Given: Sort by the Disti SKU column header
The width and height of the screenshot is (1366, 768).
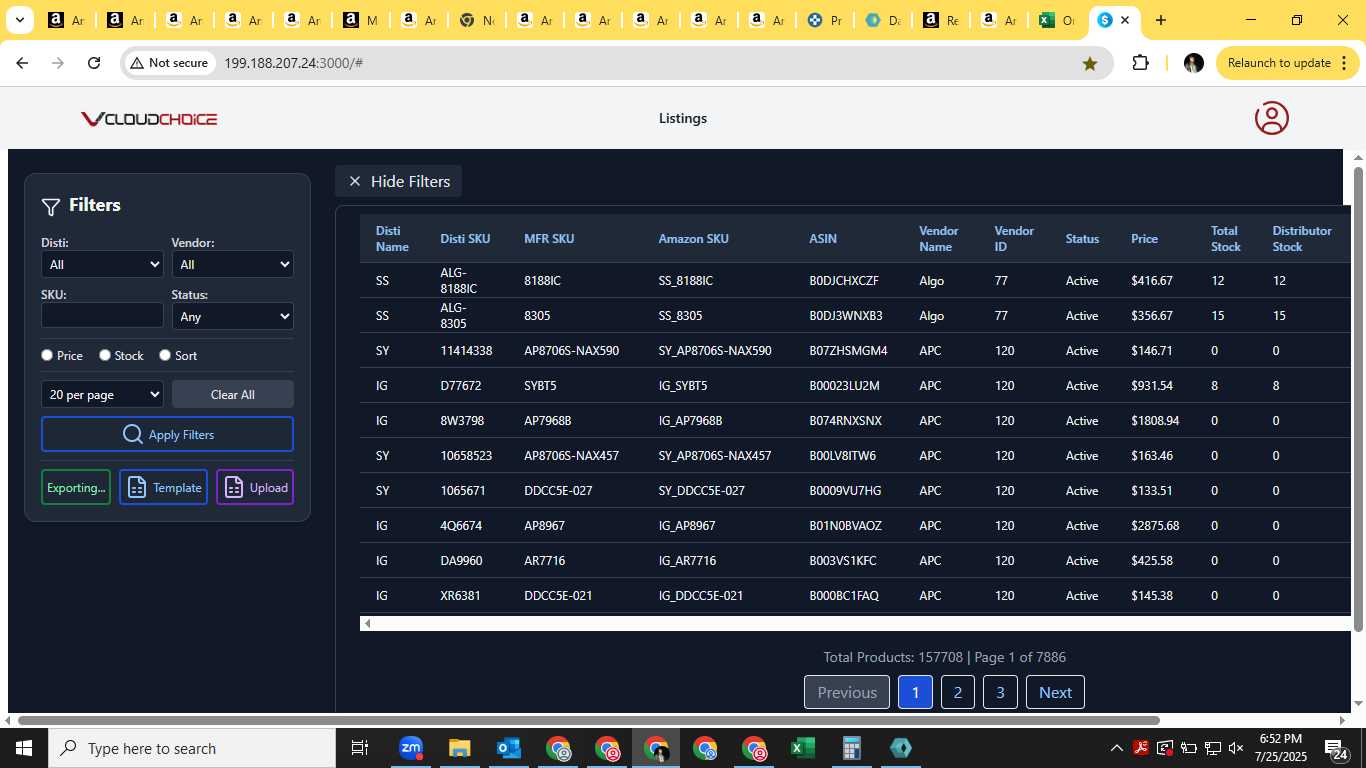Looking at the screenshot, I should 465,238.
